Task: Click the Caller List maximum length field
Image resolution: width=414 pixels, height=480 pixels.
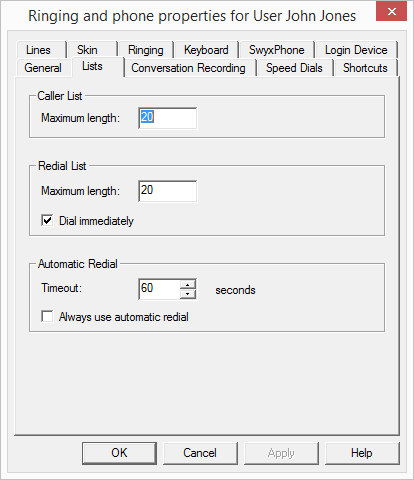Action: coord(167,118)
